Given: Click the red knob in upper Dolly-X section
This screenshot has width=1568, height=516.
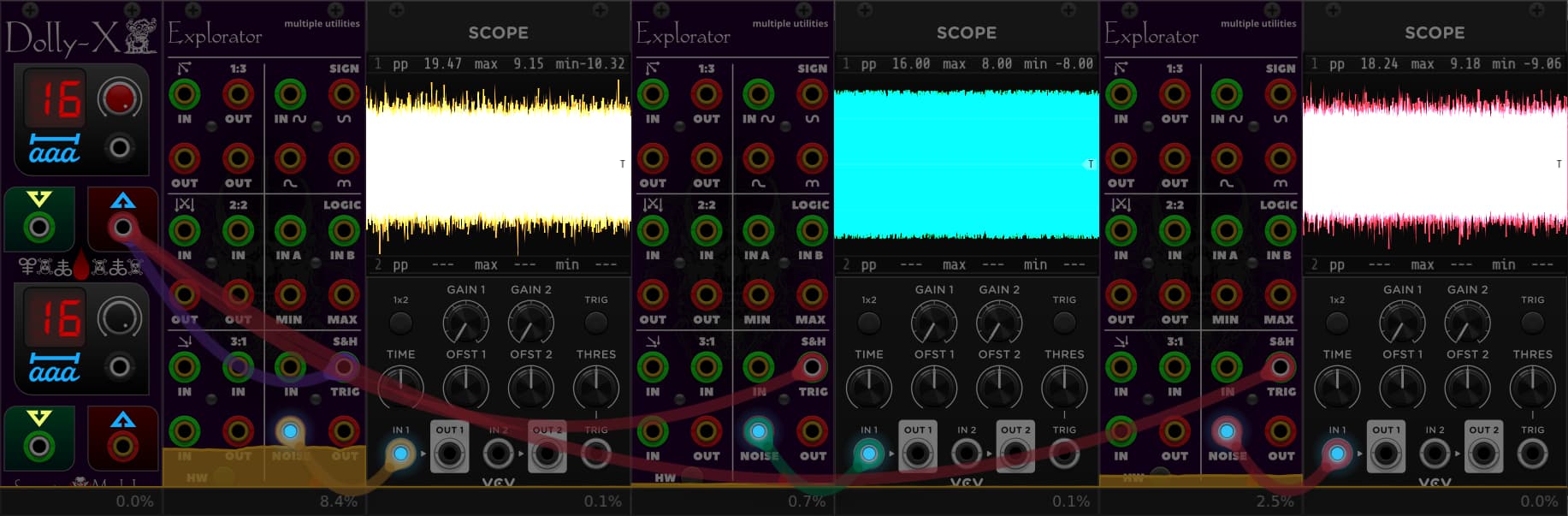Looking at the screenshot, I should (120, 98).
